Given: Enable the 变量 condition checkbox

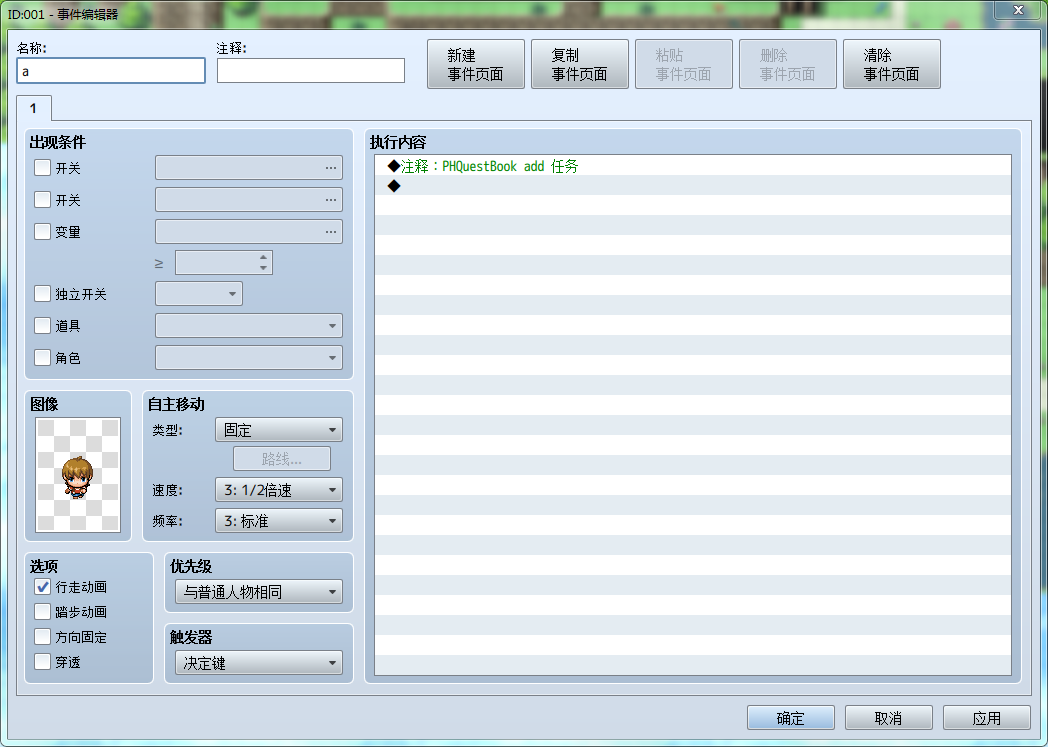Looking at the screenshot, I should (x=42, y=232).
